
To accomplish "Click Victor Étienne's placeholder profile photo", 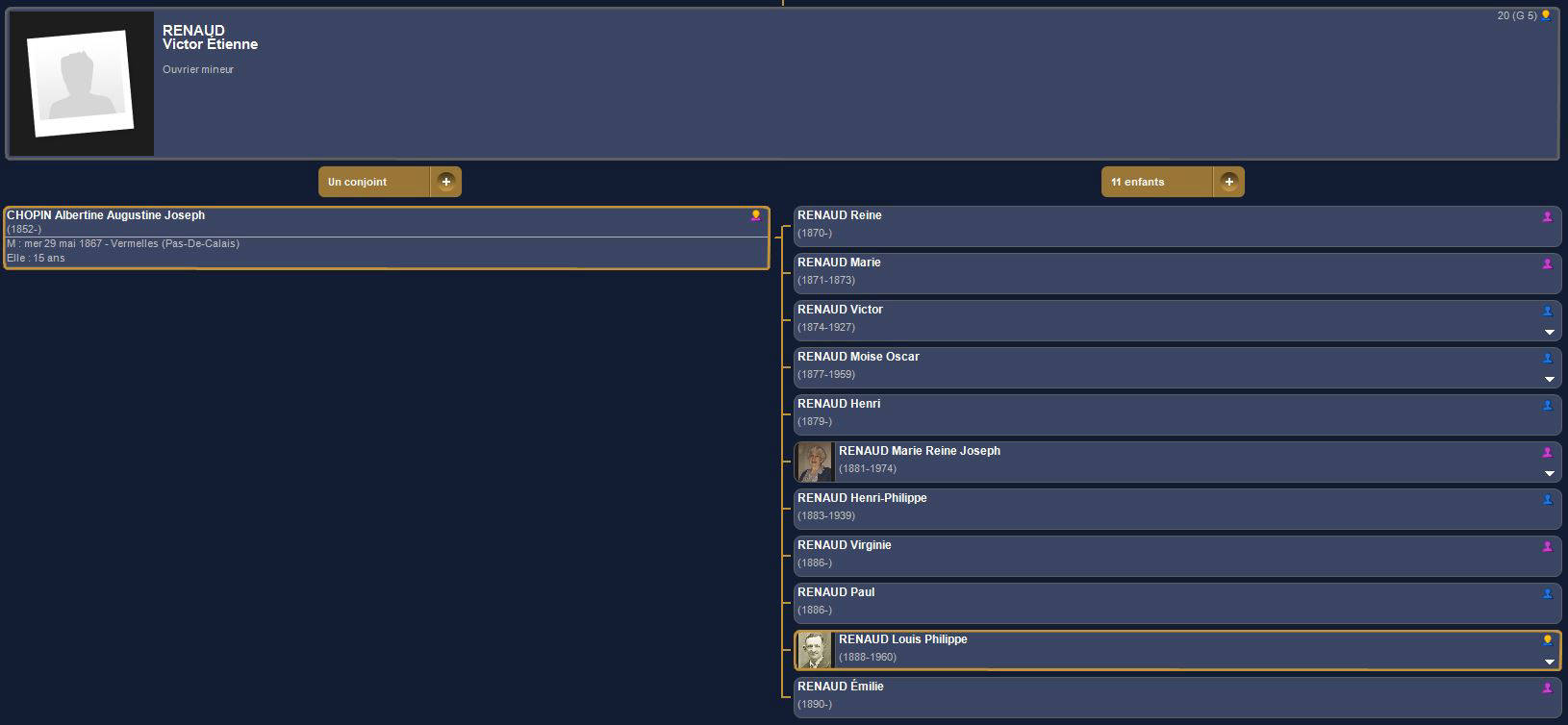I will 81,84.
